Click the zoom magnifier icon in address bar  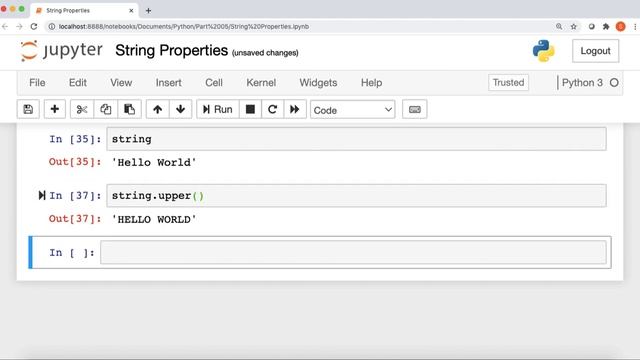coord(559,27)
